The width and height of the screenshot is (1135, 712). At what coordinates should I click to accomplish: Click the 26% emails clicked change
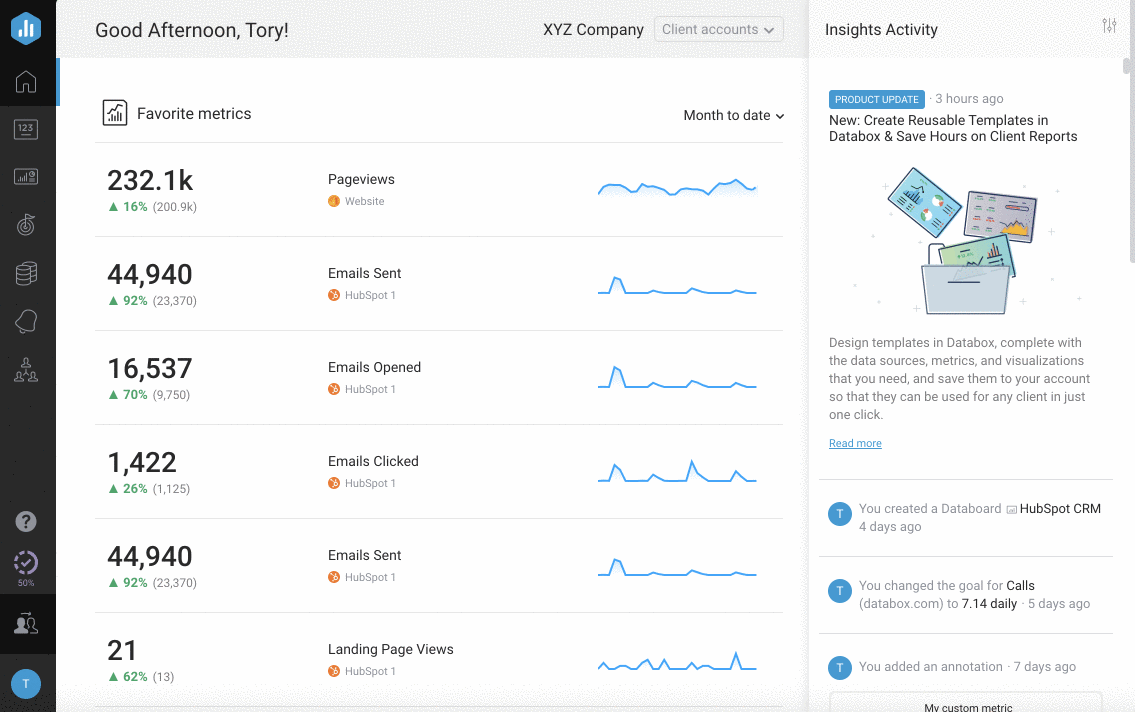(x=128, y=489)
